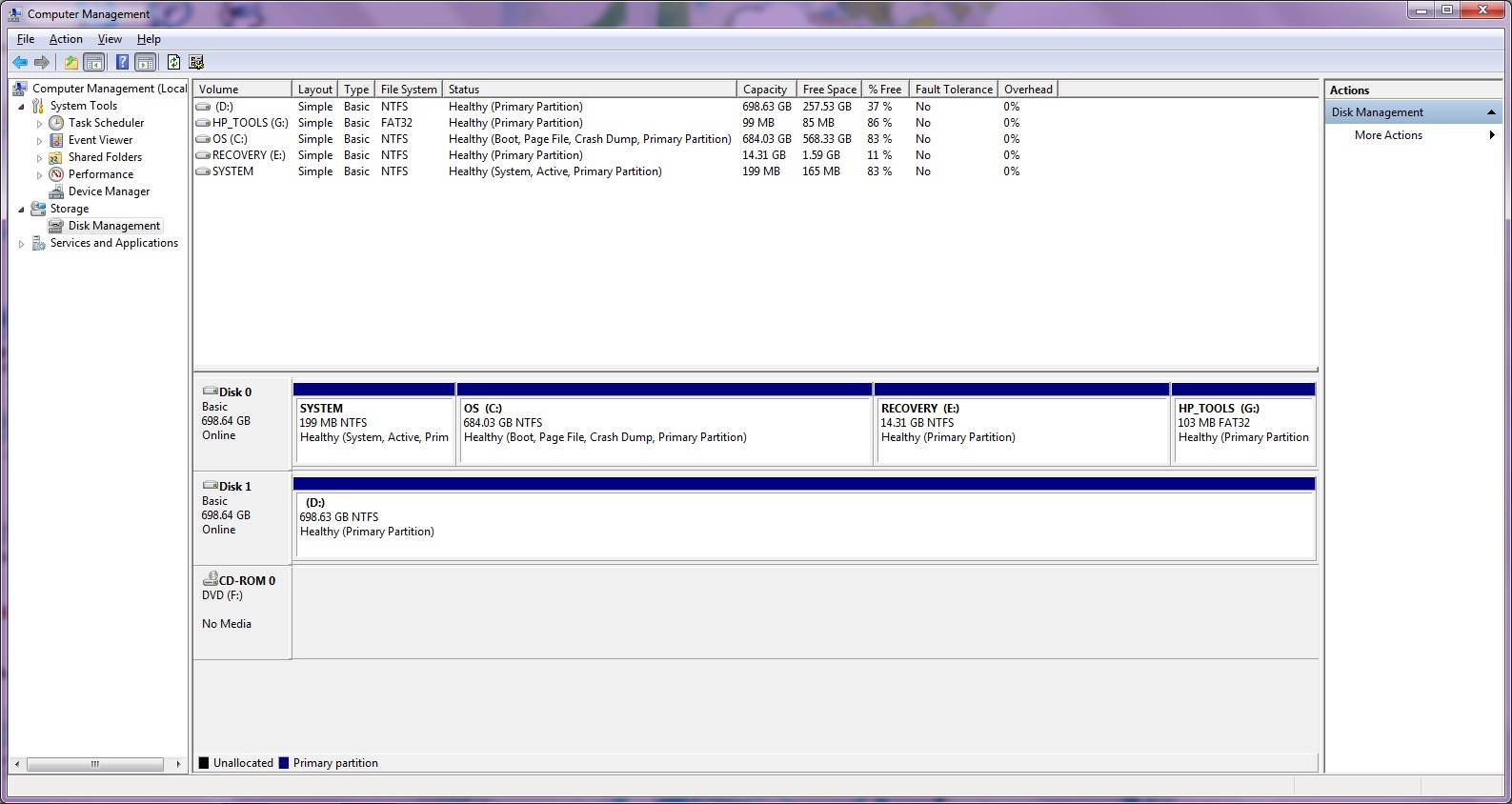Click the Services and Applications icon
The image size is (1512, 804).
38,243
